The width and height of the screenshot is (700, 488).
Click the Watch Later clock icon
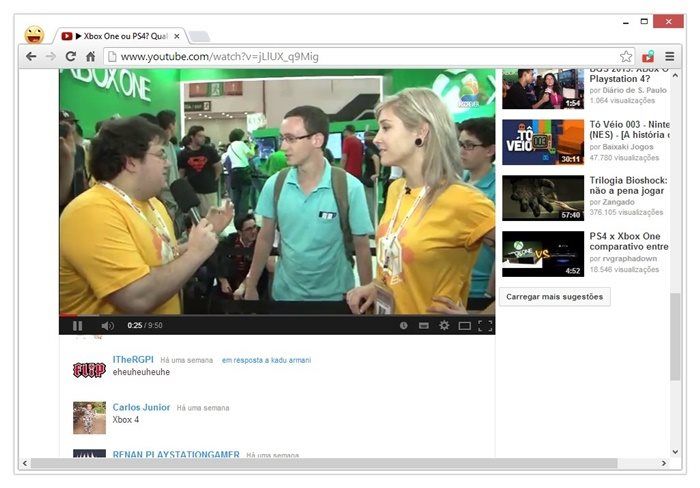coord(404,325)
